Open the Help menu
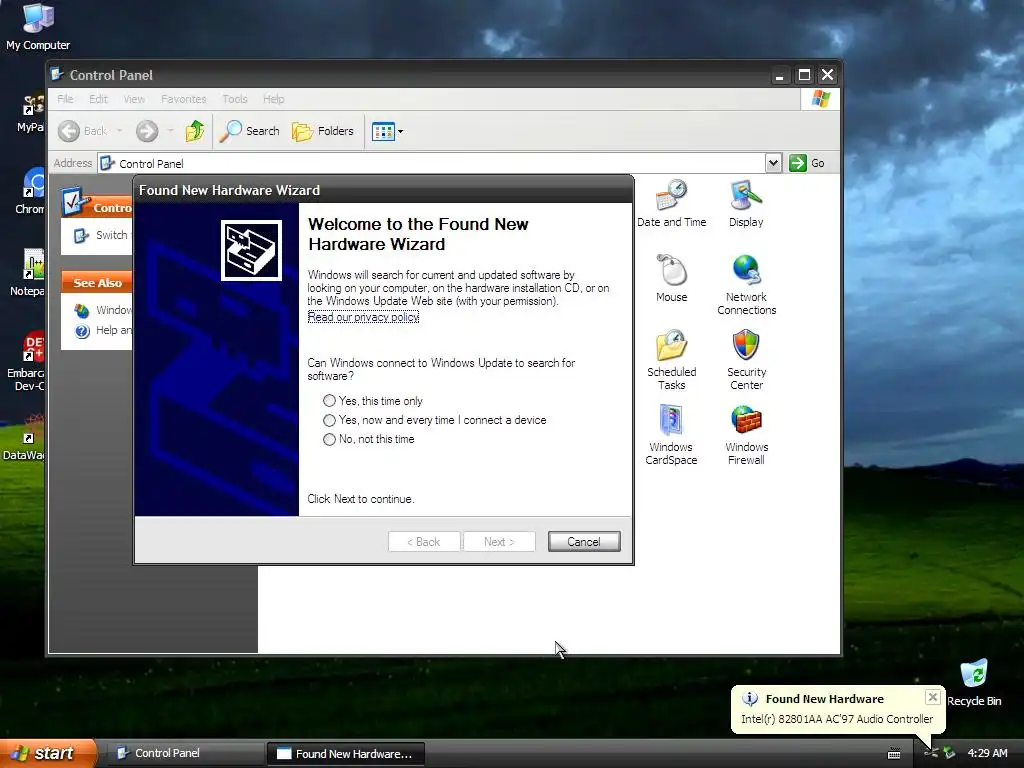1024x768 pixels. pos(274,99)
